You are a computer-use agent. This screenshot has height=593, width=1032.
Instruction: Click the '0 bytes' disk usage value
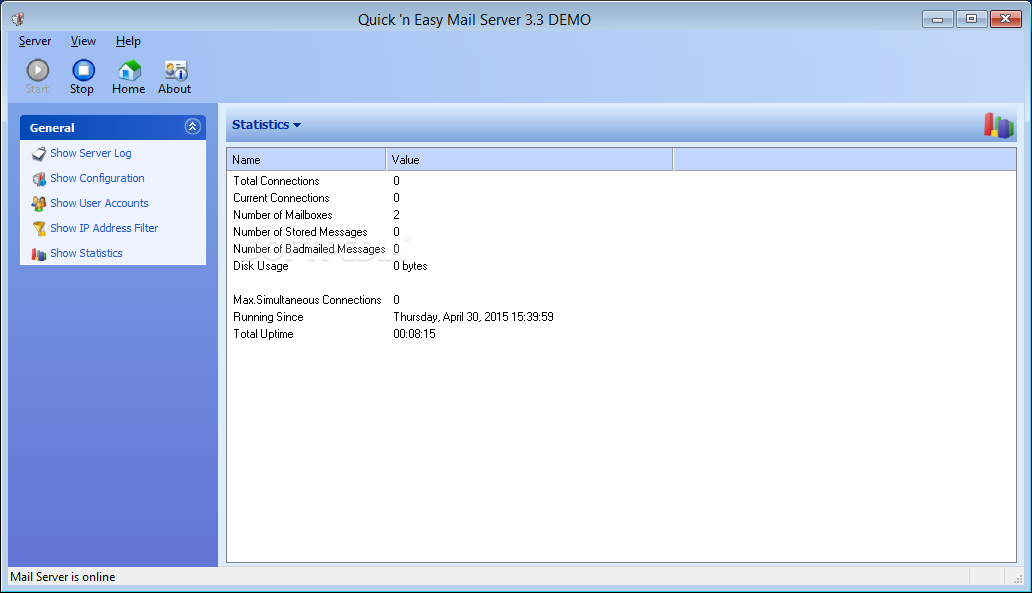click(410, 267)
